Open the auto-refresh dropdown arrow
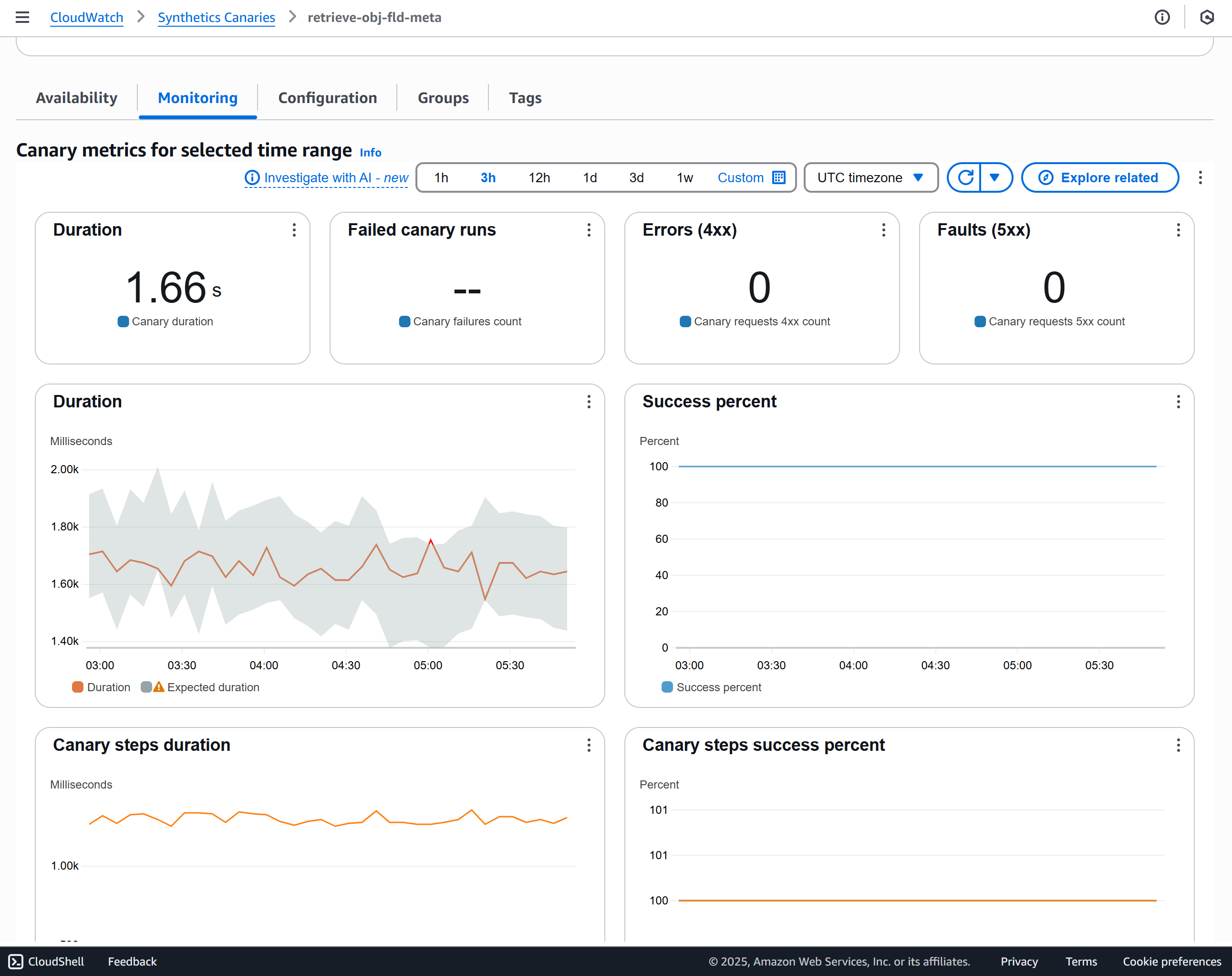This screenshot has width=1232, height=976. pos(996,177)
